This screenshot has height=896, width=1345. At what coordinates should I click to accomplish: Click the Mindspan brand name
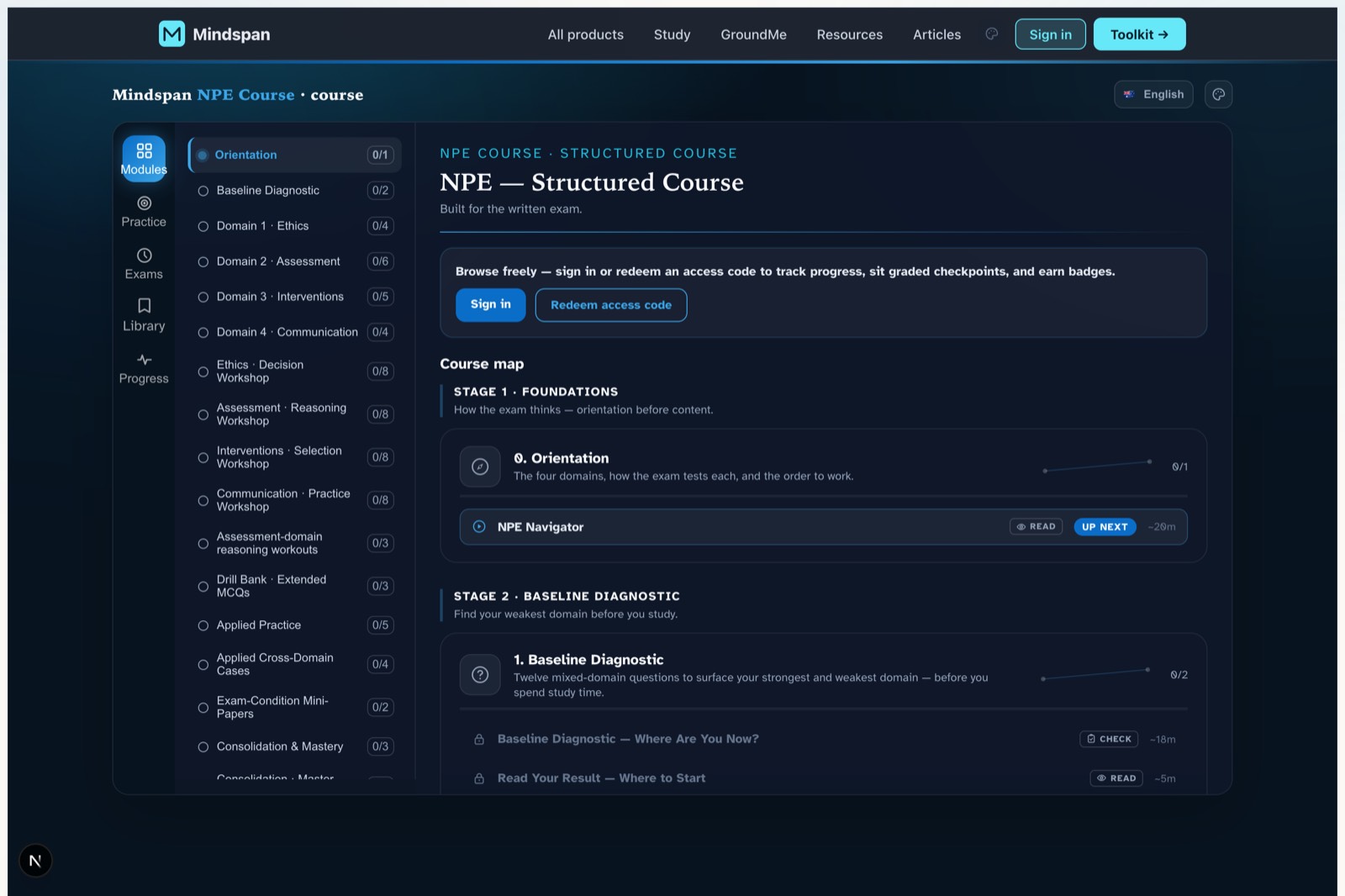point(231,34)
